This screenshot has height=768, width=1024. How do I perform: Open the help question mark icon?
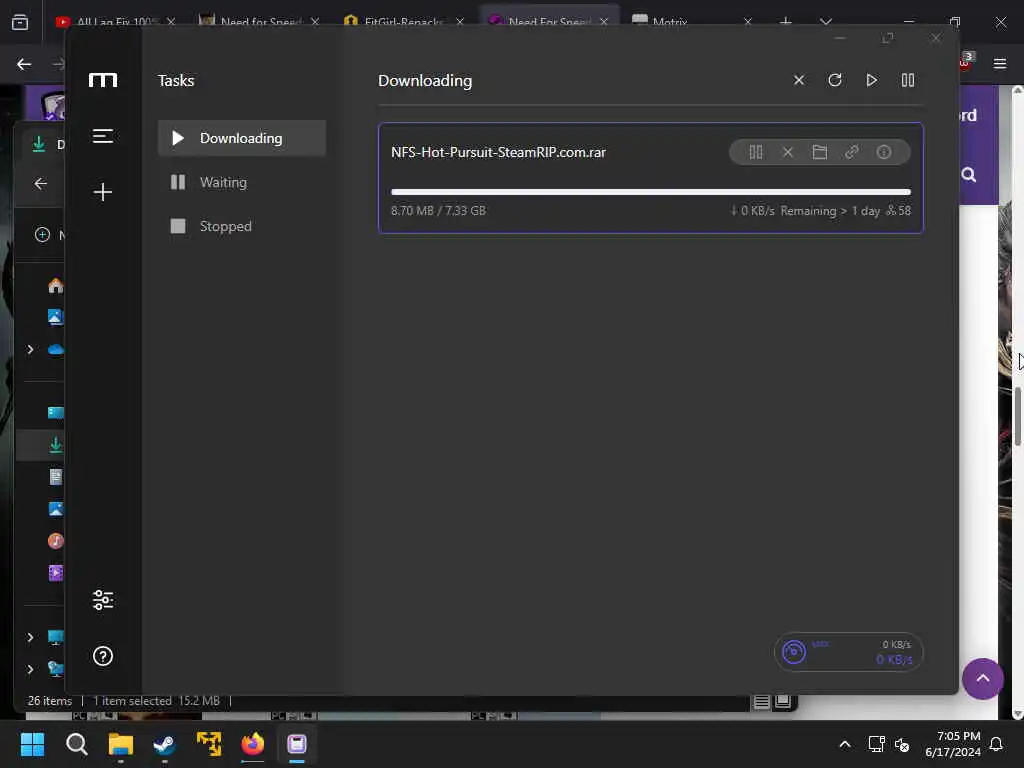(x=103, y=656)
